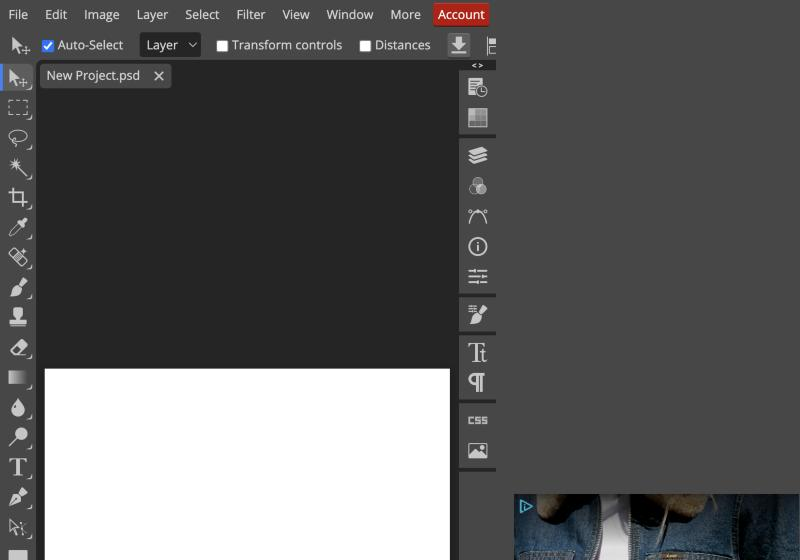Image resolution: width=800 pixels, height=560 pixels.
Task: Close the New Project.psd tab
Action: [159, 76]
